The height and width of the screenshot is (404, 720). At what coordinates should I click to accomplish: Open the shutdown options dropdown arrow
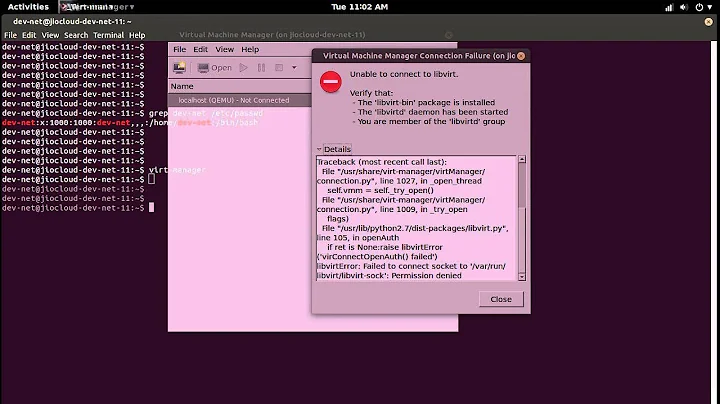(294, 67)
